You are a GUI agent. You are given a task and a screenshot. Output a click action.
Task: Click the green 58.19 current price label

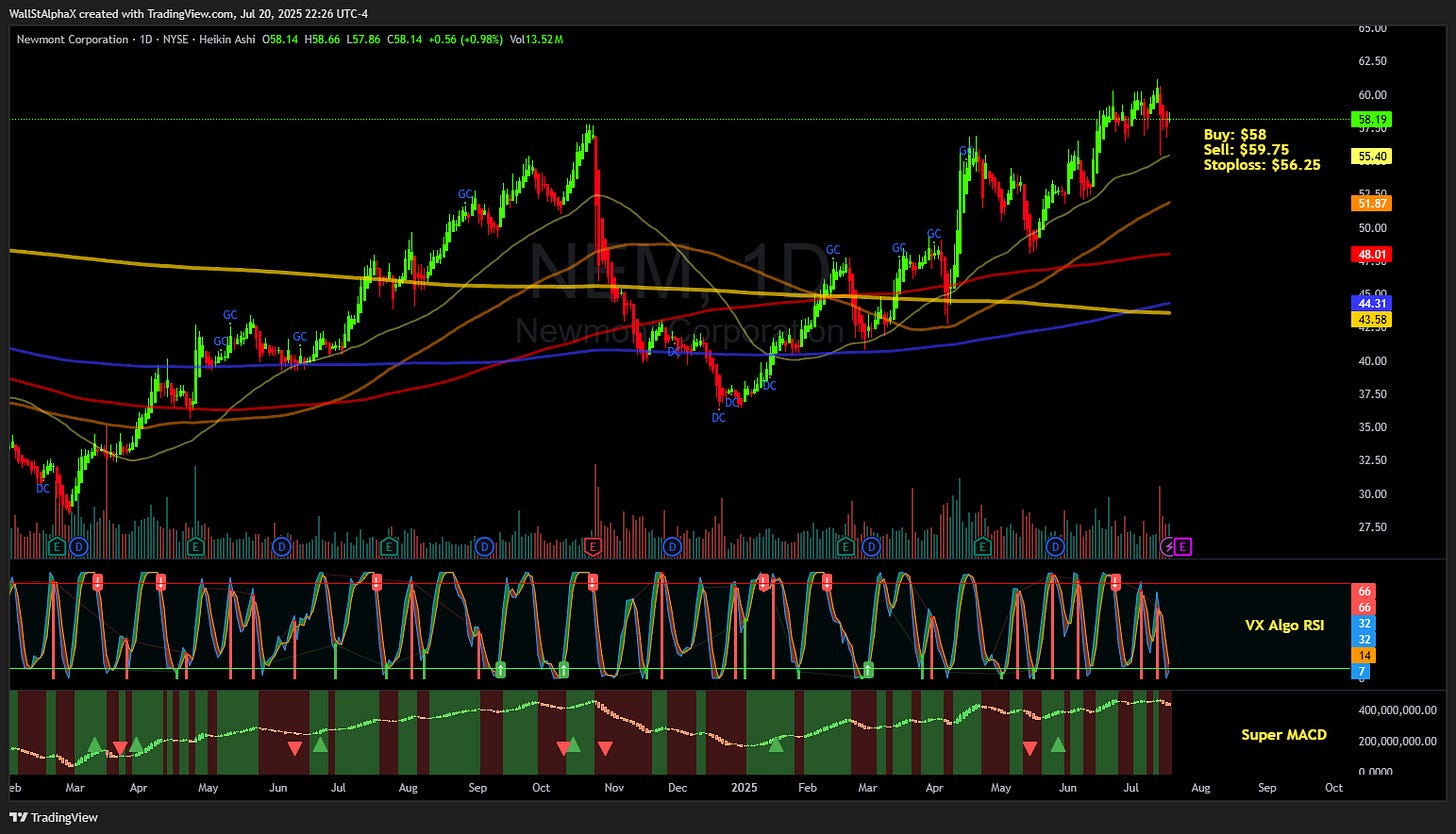click(x=1373, y=120)
